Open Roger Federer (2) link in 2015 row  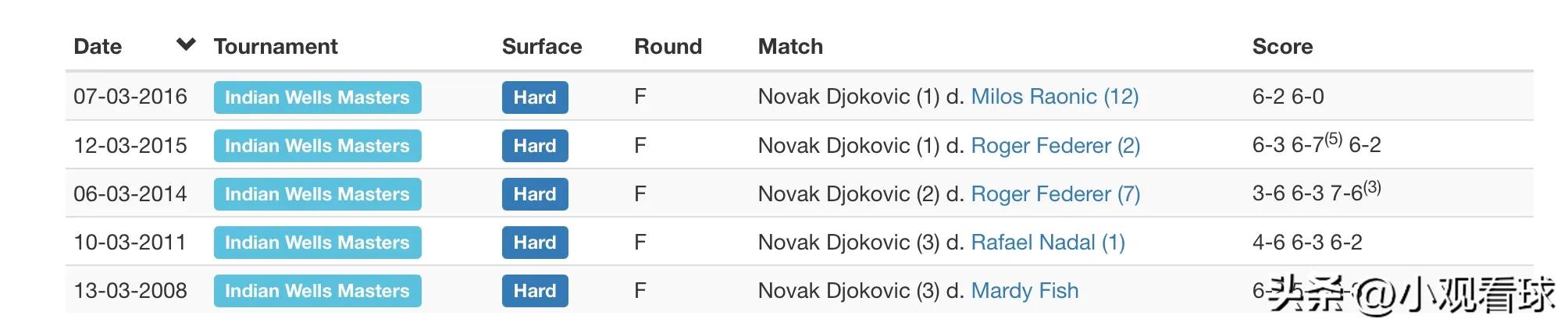[x=1055, y=146]
